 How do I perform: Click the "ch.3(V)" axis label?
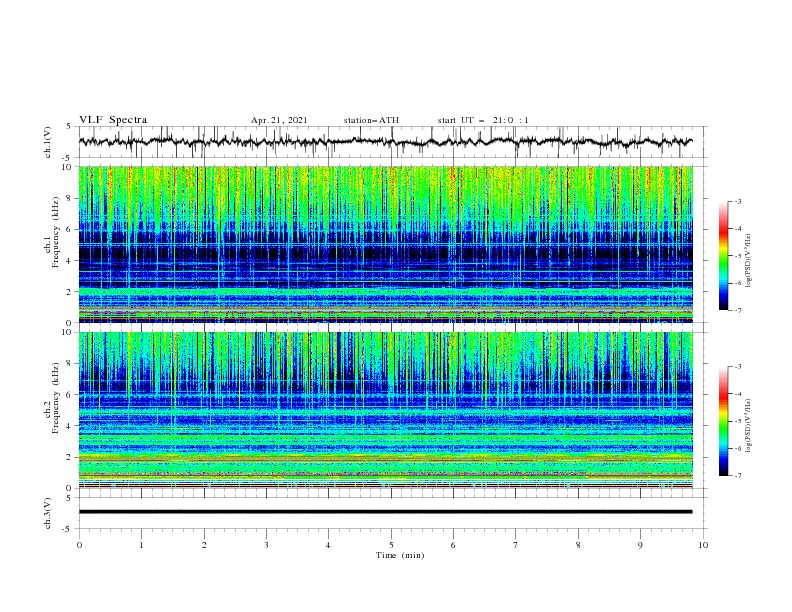pyautogui.click(x=48, y=513)
